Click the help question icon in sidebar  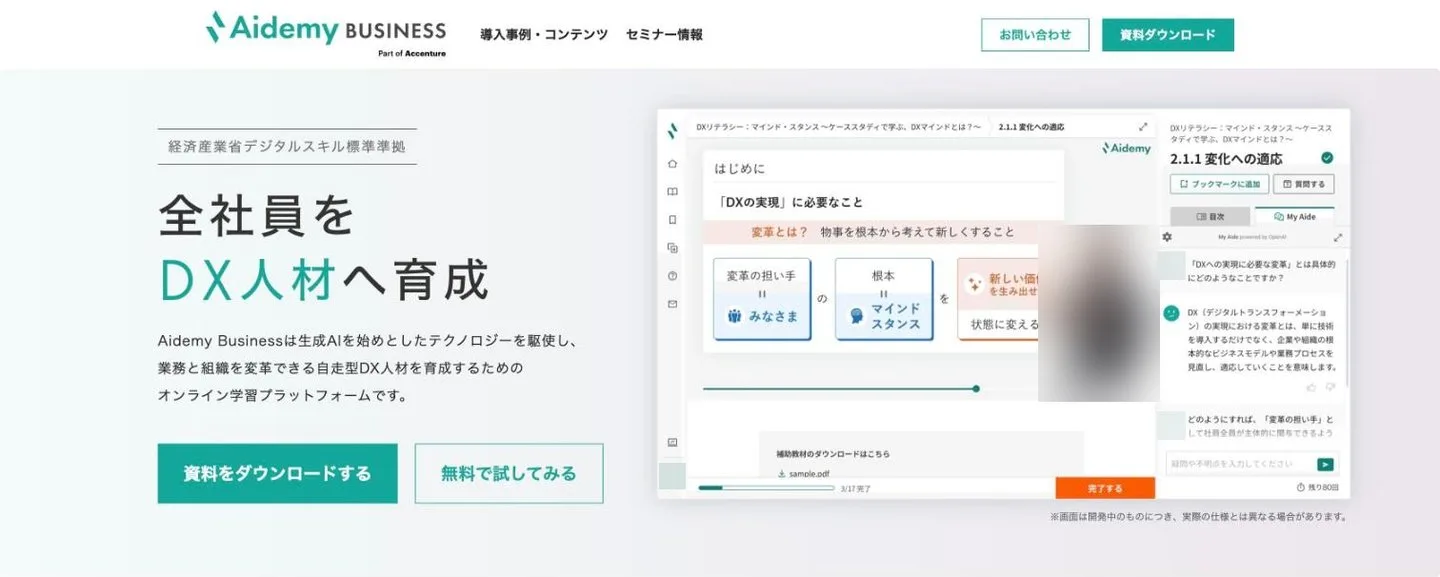[672, 275]
